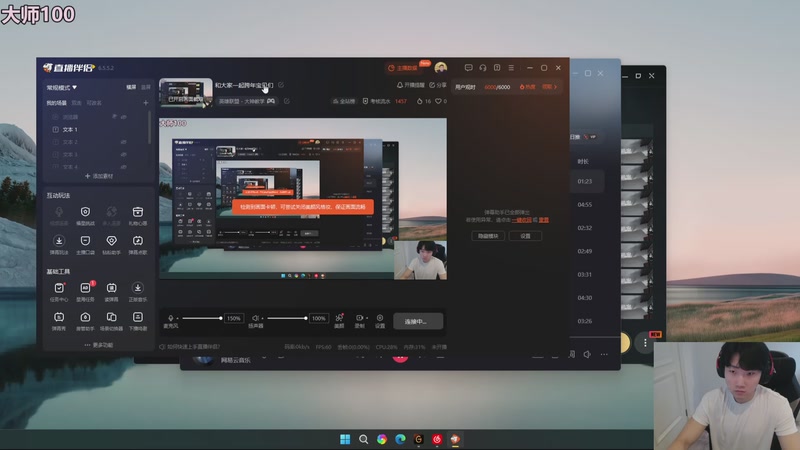
Task: Toggle visibility of the first source row
Action: (x=123, y=117)
